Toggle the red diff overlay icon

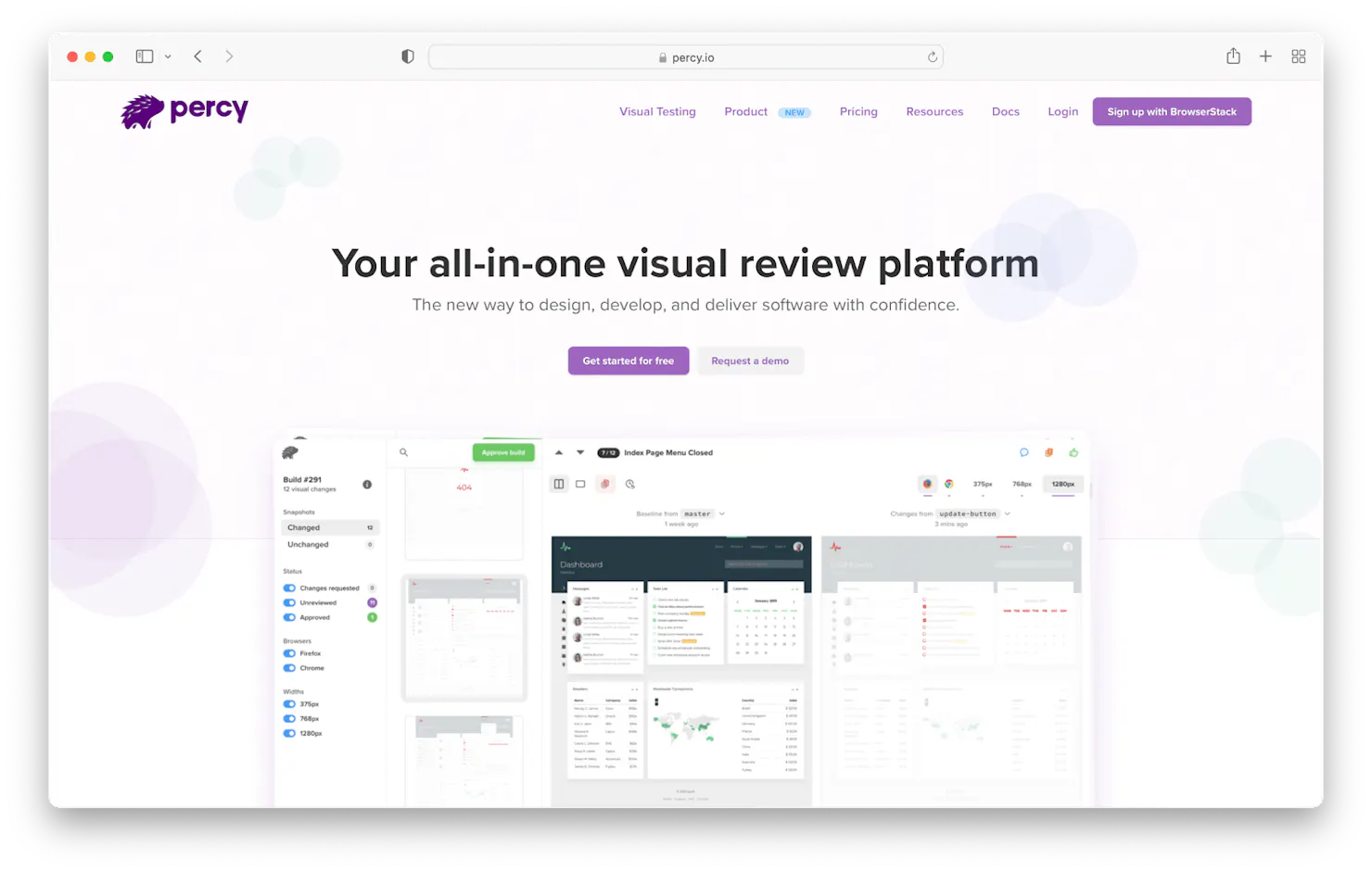tap(604, 484)
